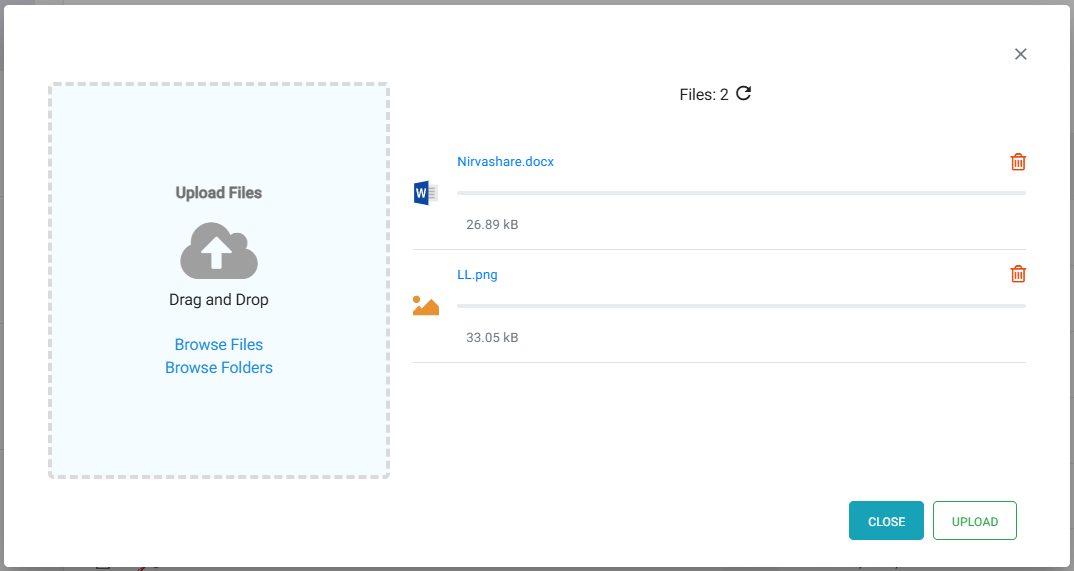Click the Word document icon for Nirvashare.docx
The image size is (1074, 571).
coord(425,193)
